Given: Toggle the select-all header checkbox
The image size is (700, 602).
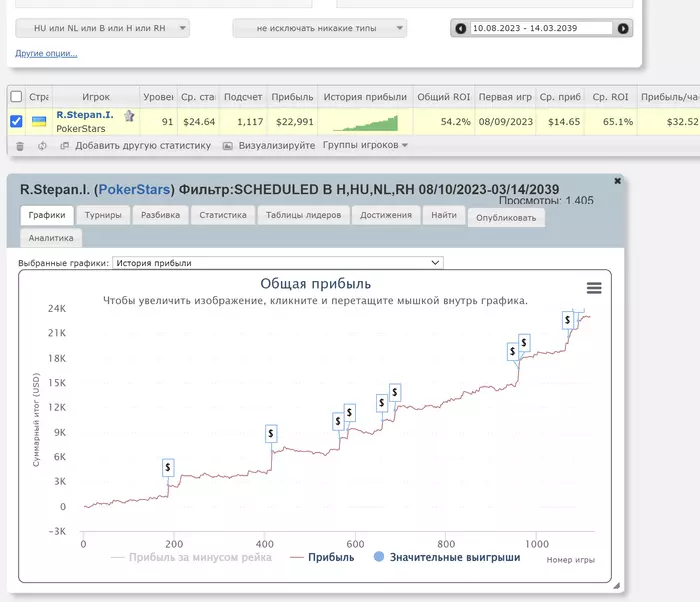Looking at the screenshot, I should [16, 96].
